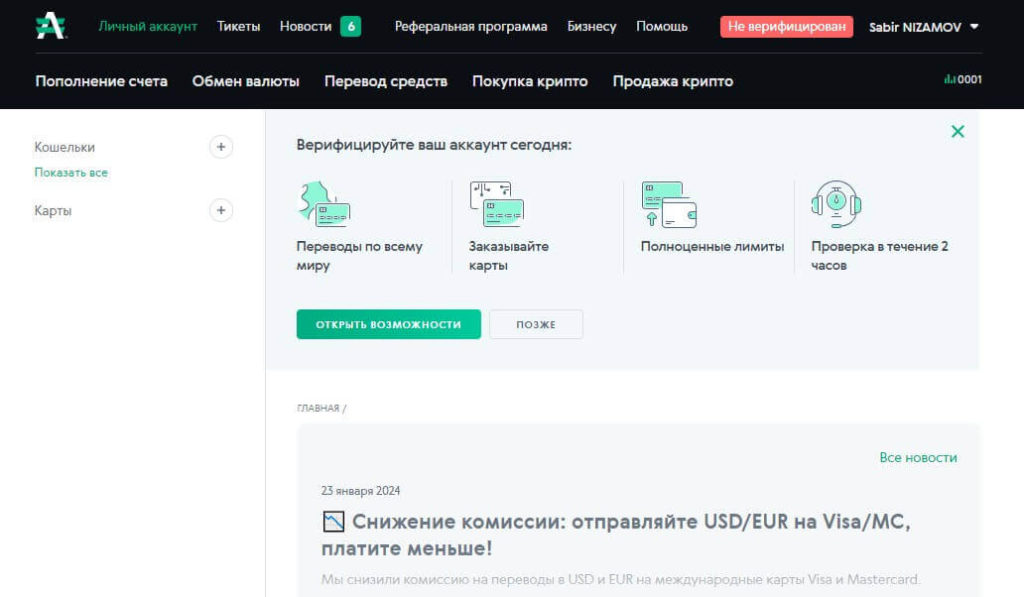
Task: Dismiss the verification banner via the X
Action: pyautogui.click(x=958, y=131)
